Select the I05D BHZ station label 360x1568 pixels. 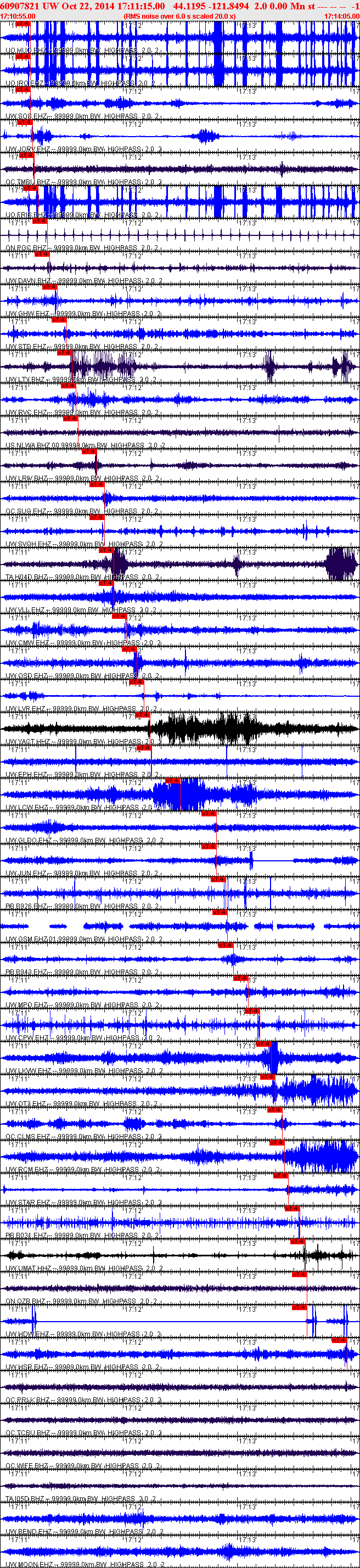81,1499
